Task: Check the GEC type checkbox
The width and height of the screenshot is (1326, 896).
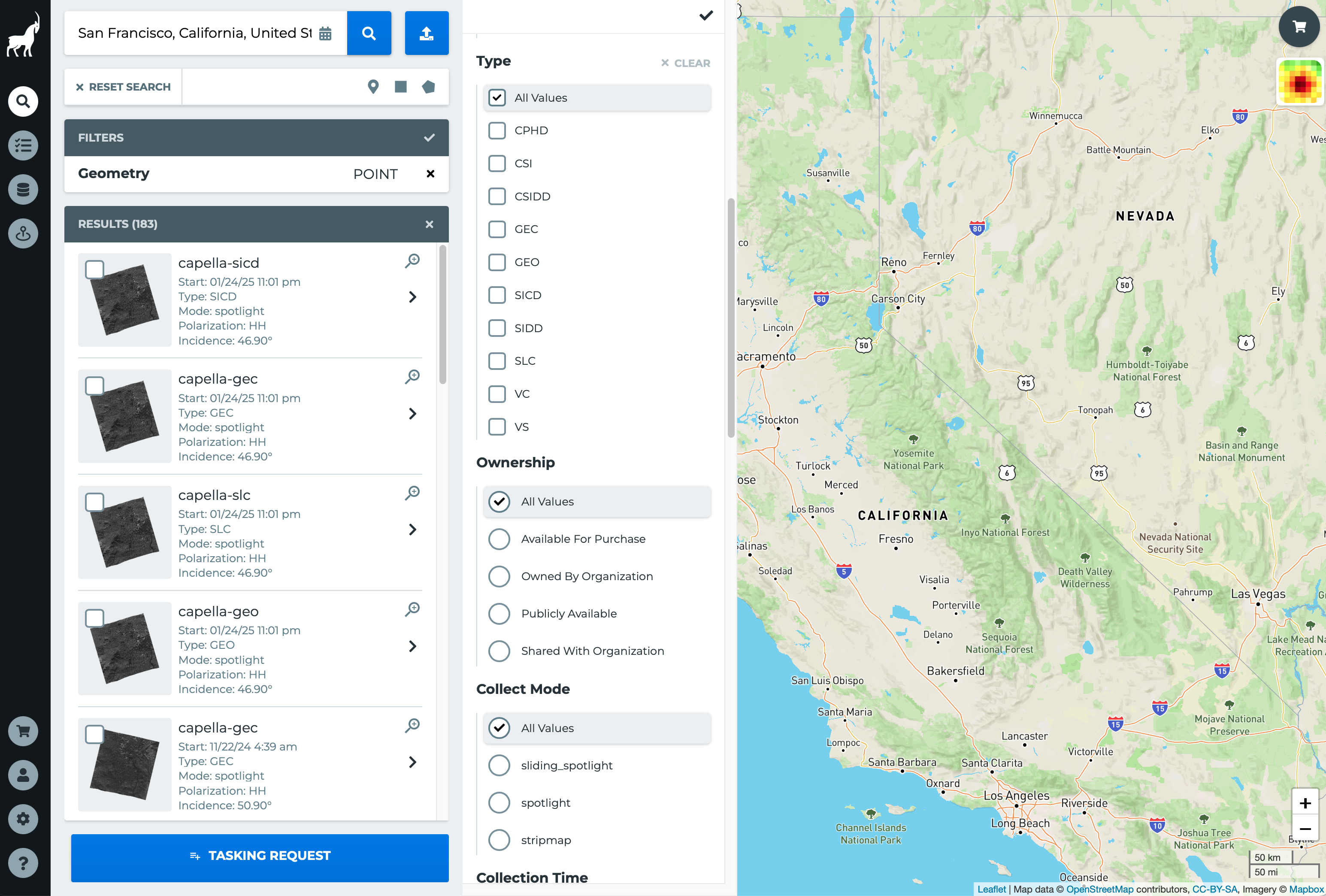Action: click(x=497, y=230)
